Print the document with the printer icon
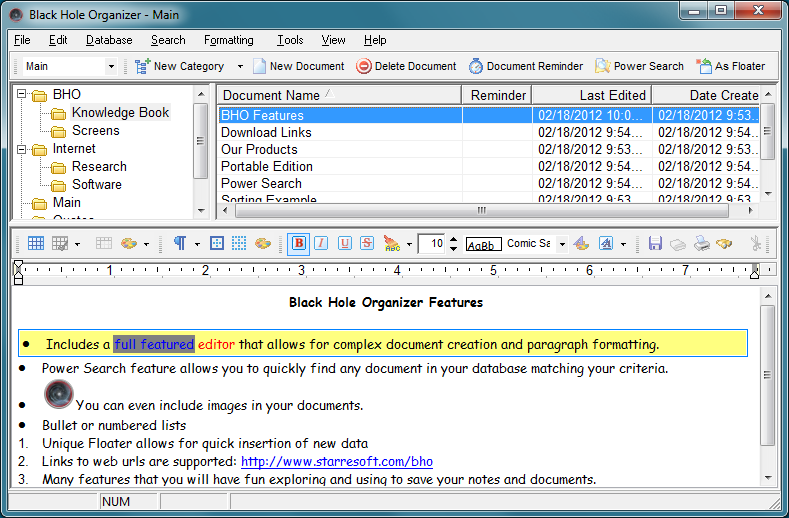Screen dimensions: 789x518 [x=701, y=244]
